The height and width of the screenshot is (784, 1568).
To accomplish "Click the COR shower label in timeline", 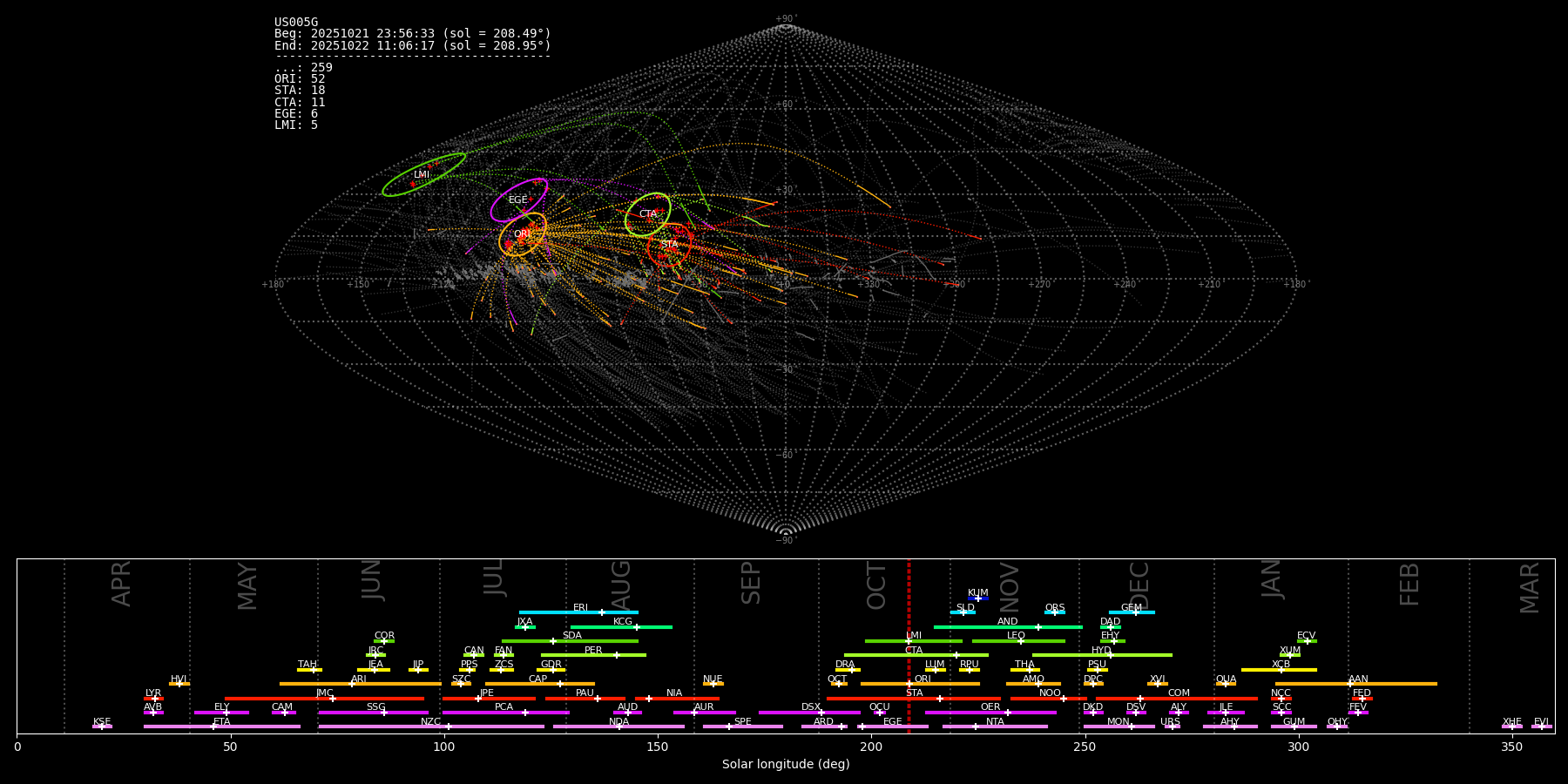I will tap(384, 636).
